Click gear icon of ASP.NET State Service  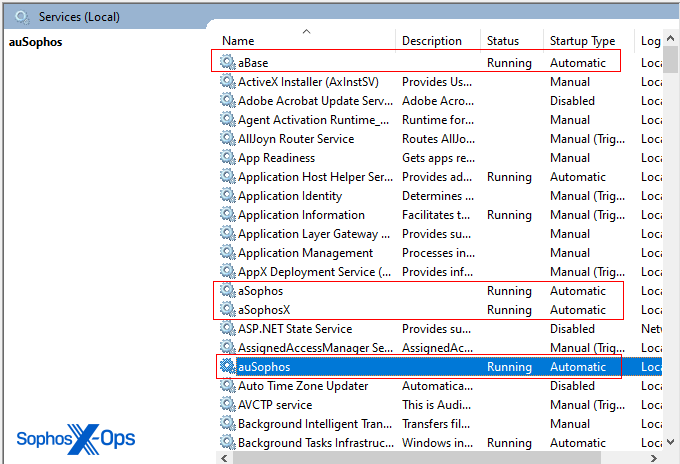(x=228, y=328)
